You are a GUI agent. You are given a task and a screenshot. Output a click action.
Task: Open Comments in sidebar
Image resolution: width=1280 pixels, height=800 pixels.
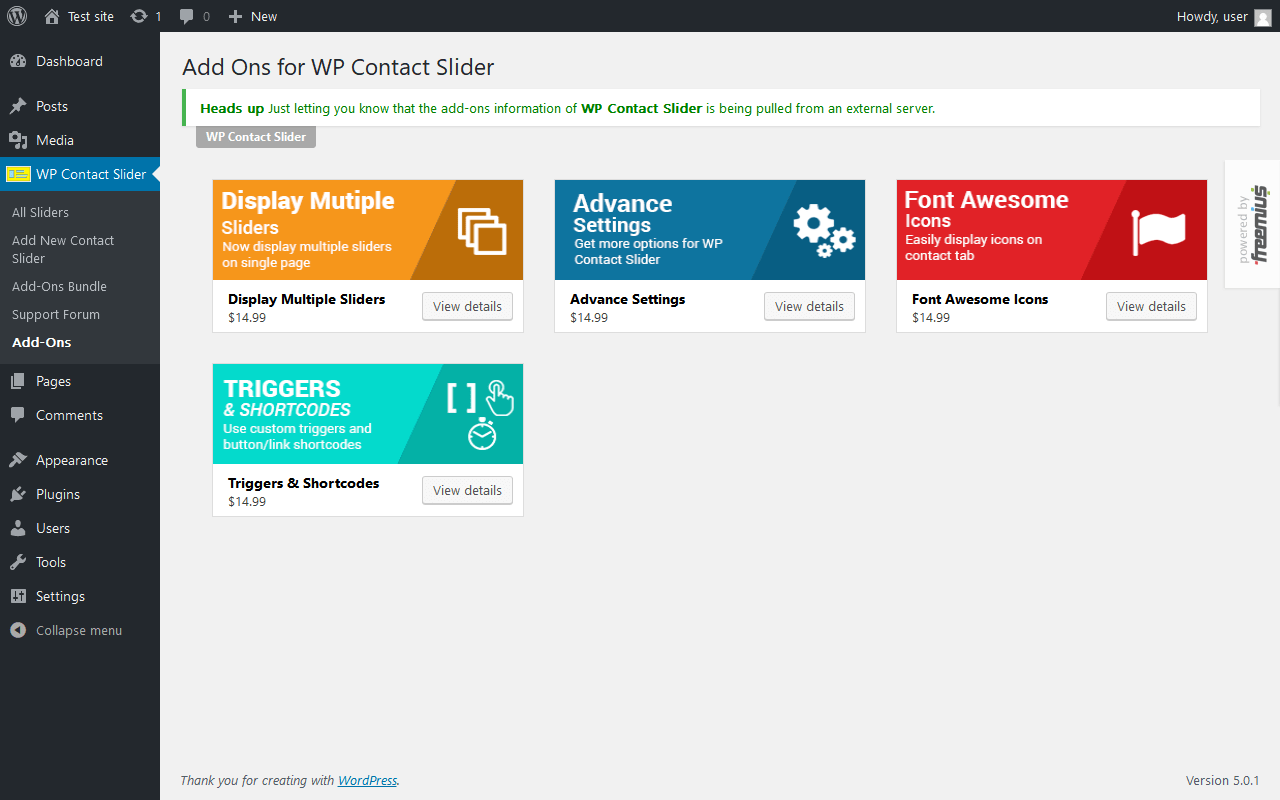[x=80, y=415]
